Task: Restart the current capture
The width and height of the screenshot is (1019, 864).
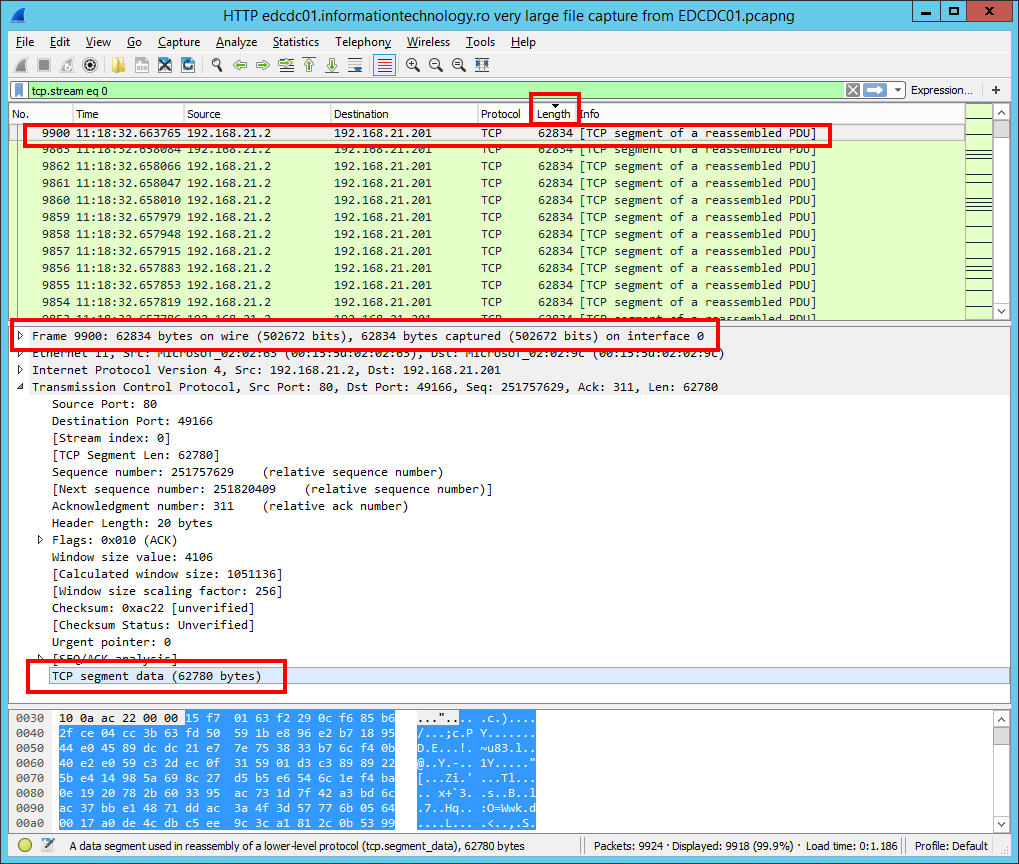Action: (67, 65)
